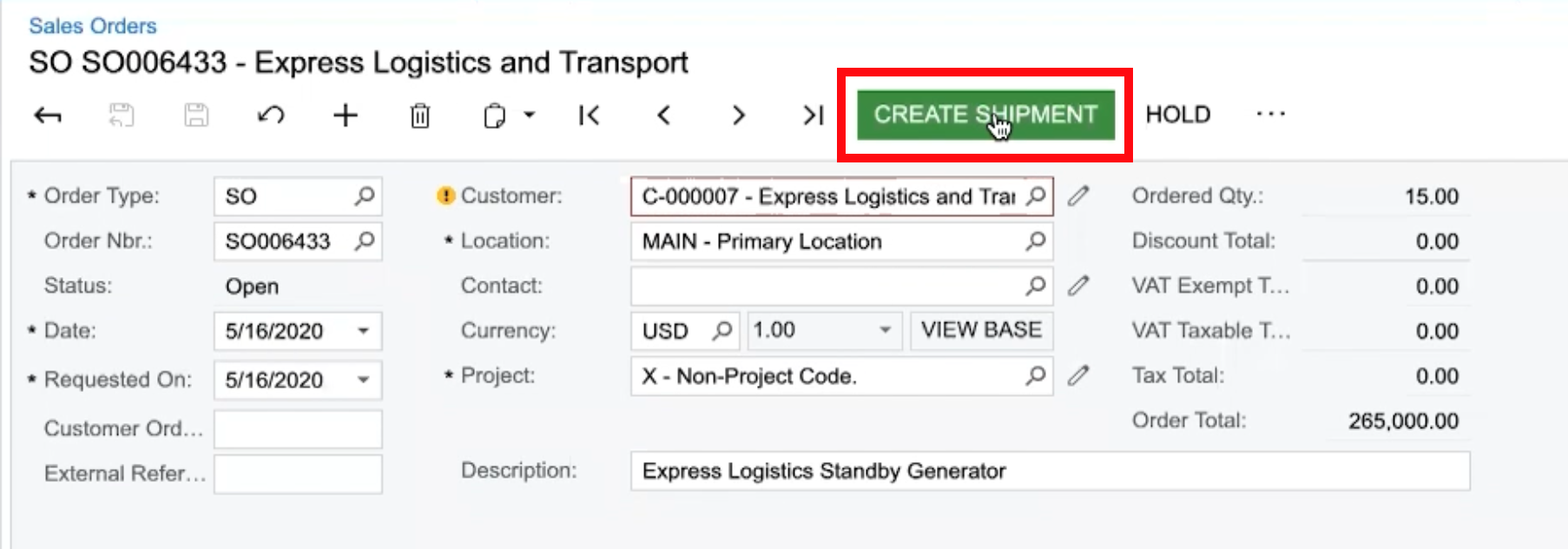Viewport: 1568px width, 549px height.
Task: Click the Hold button
Action: pos(1177,115)
